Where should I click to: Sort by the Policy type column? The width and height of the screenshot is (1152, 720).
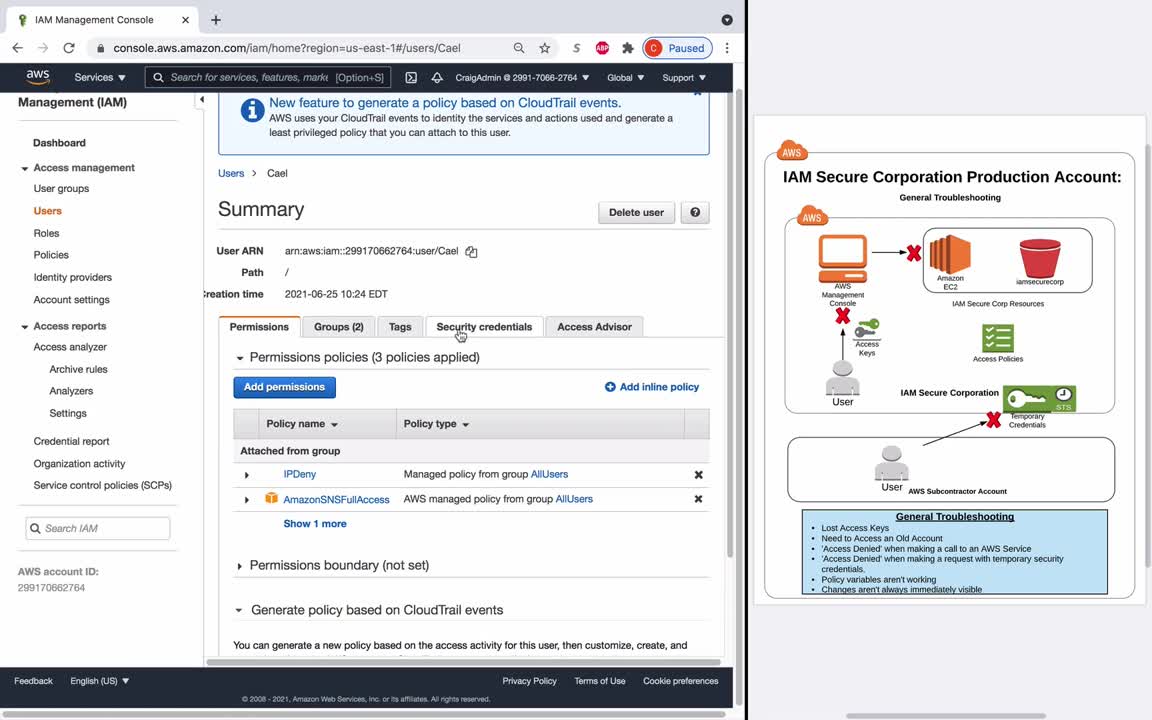tap(436, 424)
